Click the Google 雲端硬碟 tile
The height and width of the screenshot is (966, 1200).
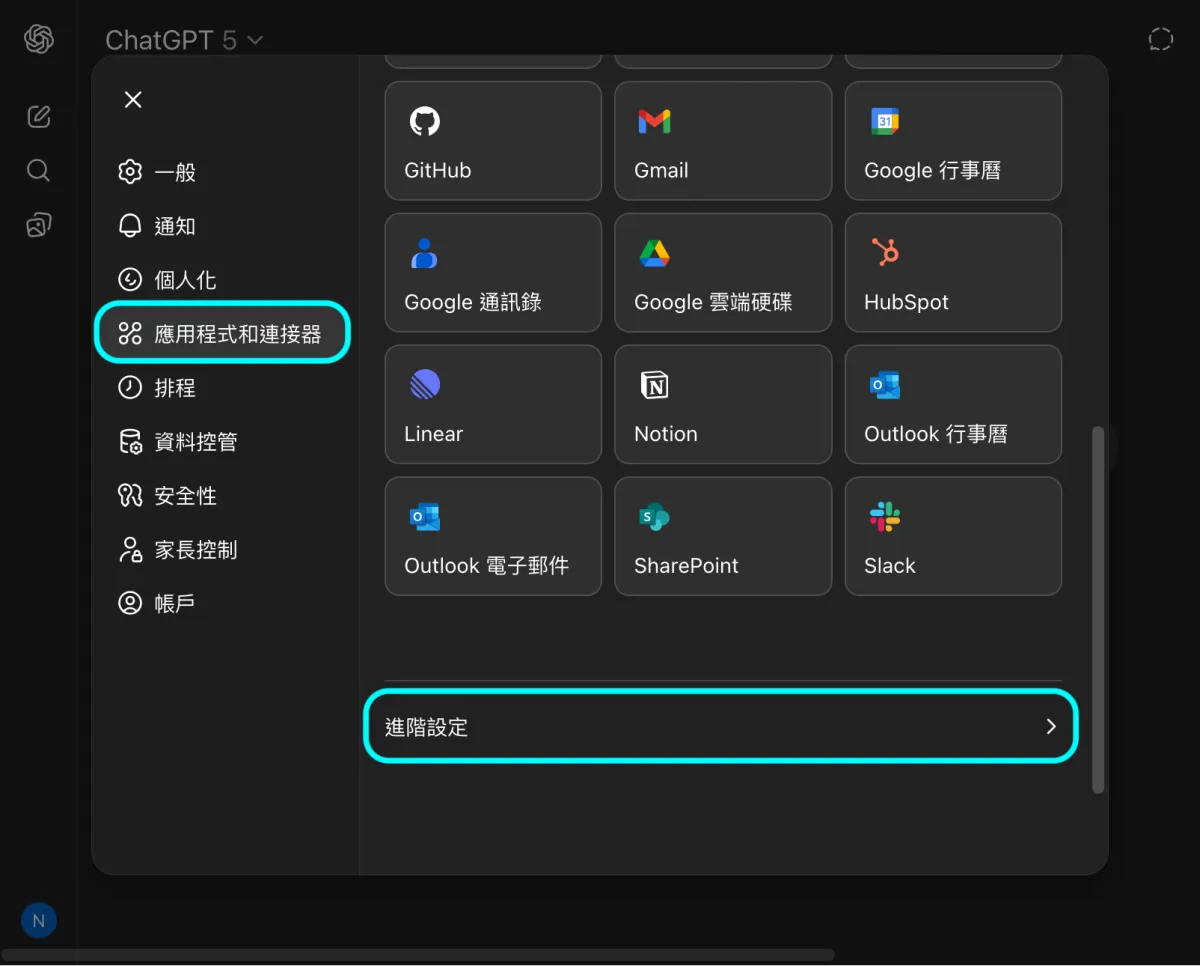[722, 273]
